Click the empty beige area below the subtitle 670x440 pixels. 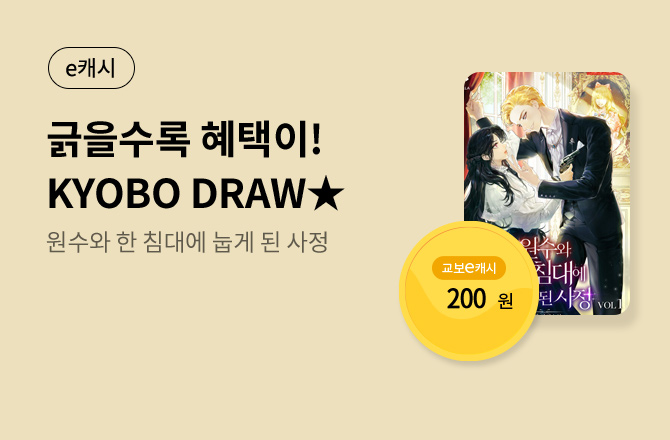(192, 342)
